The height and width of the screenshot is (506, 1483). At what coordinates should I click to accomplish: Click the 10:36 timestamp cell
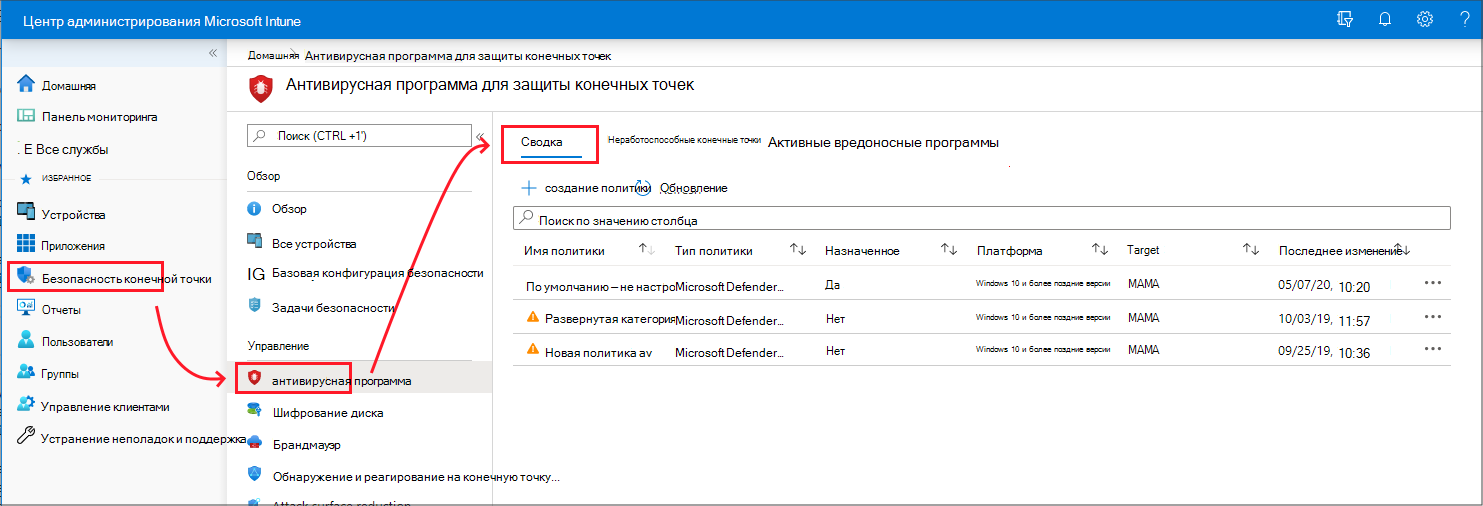coord(1354,352)
